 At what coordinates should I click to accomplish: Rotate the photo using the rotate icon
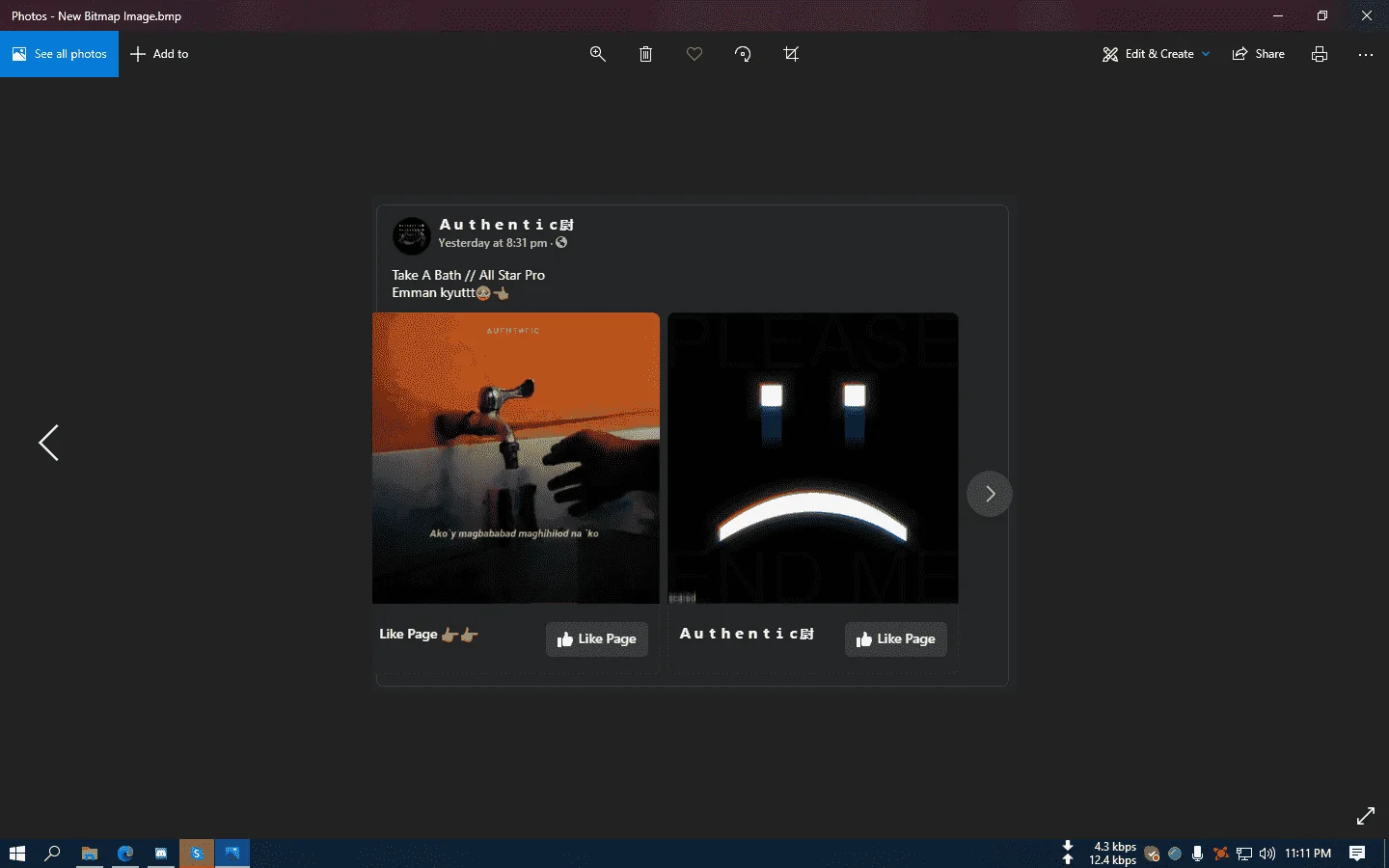click(743, 54)
